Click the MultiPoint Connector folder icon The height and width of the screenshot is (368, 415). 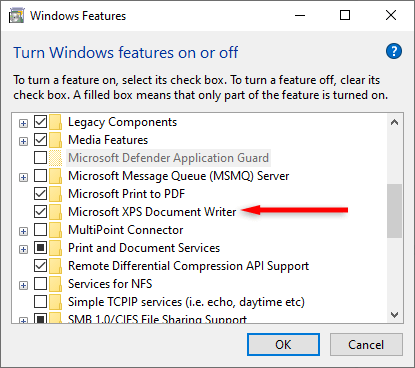point(56,230)
